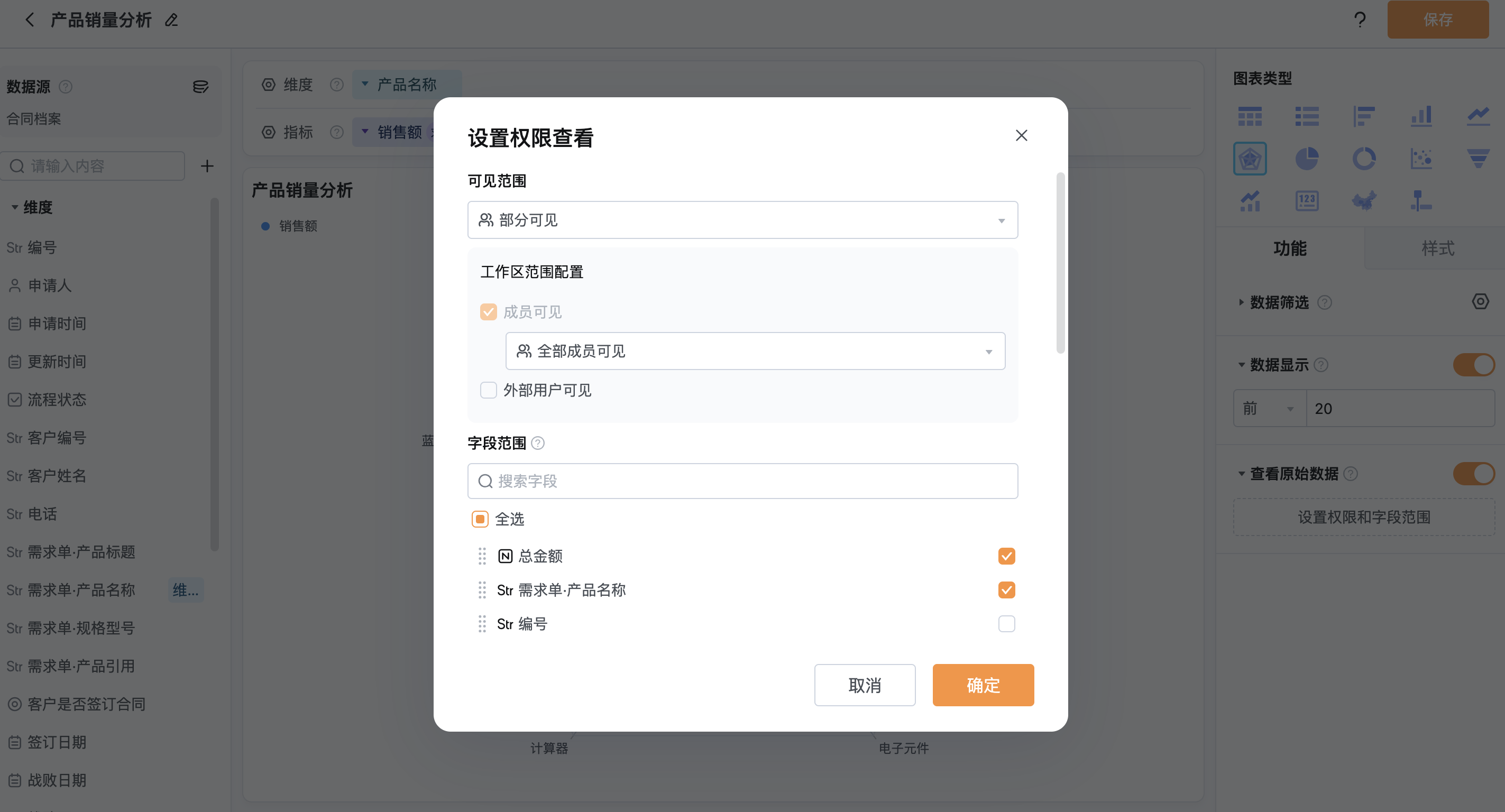
Task: Select the table chart type icon
Action: 1250,116
